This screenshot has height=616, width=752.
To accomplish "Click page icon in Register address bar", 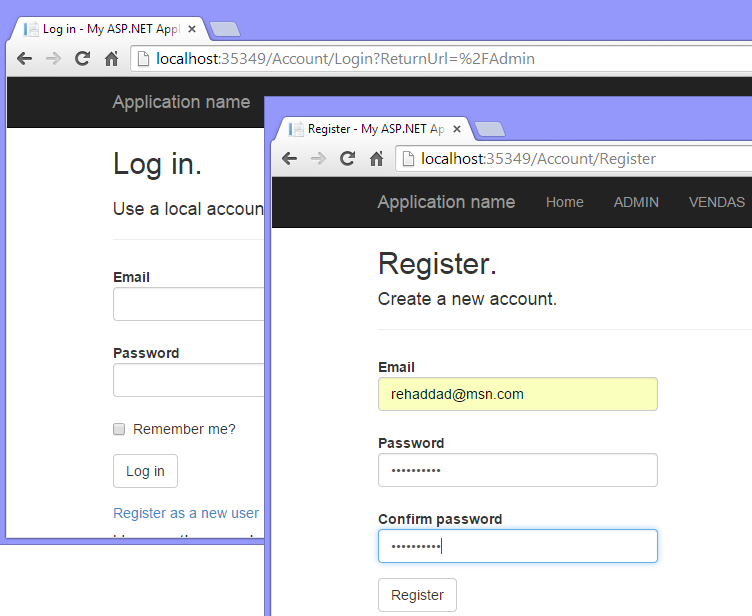I will tap(408, 158).
